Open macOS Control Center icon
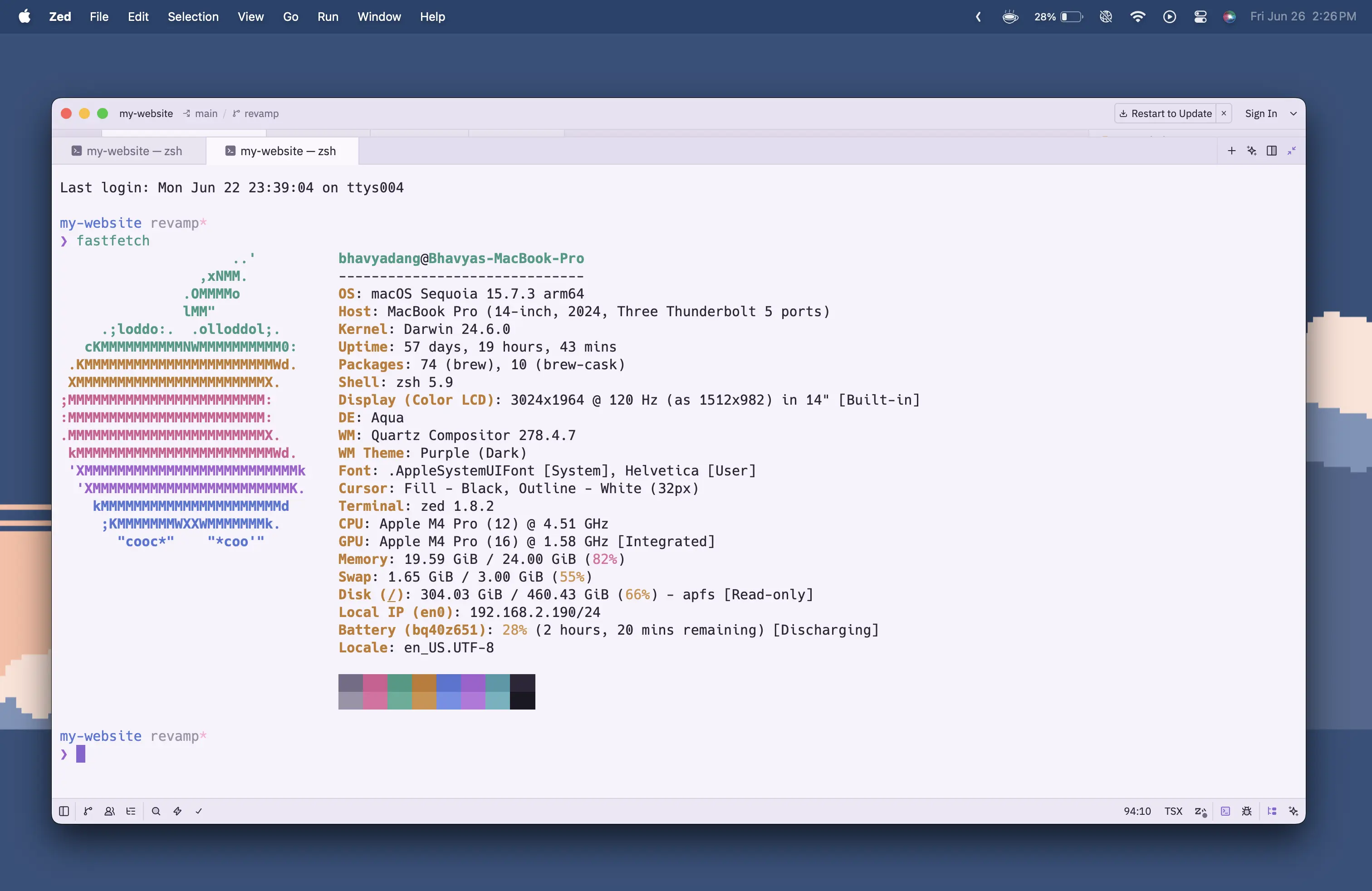Viewport: 1372px width, 891px height. [1200, 17]
